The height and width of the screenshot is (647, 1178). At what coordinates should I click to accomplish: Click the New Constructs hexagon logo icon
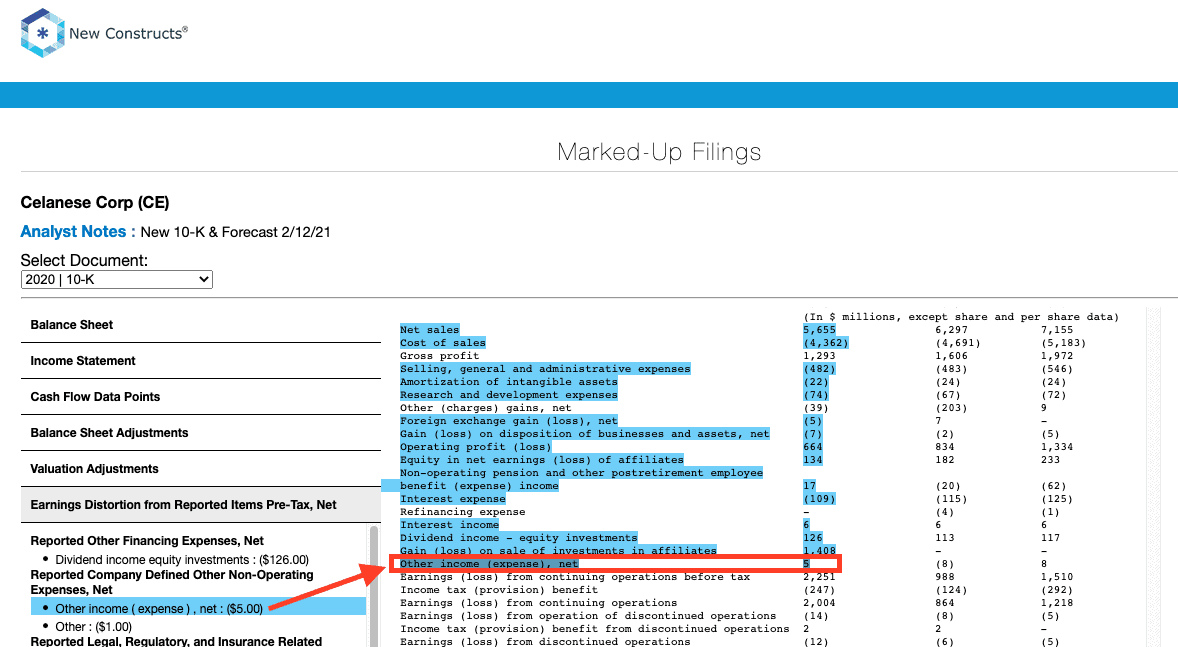(42, 33)
